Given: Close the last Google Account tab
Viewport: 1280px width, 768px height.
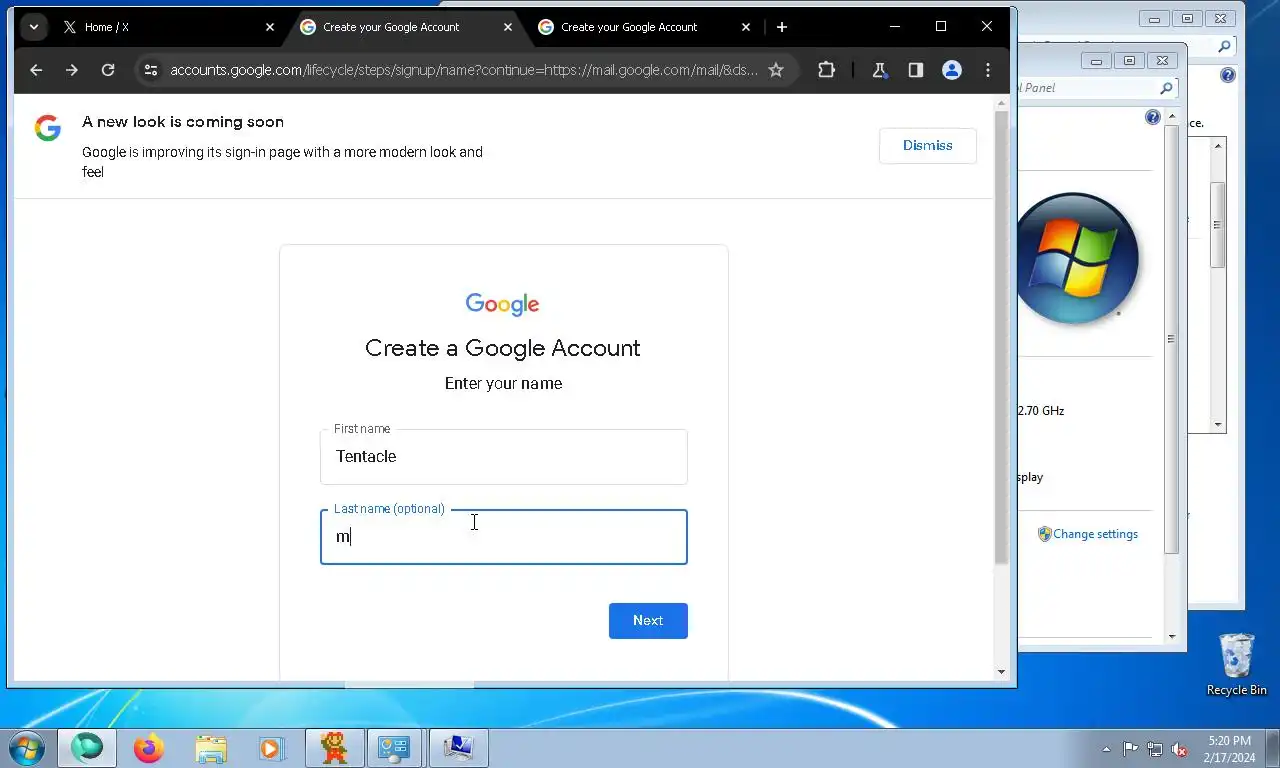Looking at the screenshot, I should pyautogui.click(x=746, y=27).
